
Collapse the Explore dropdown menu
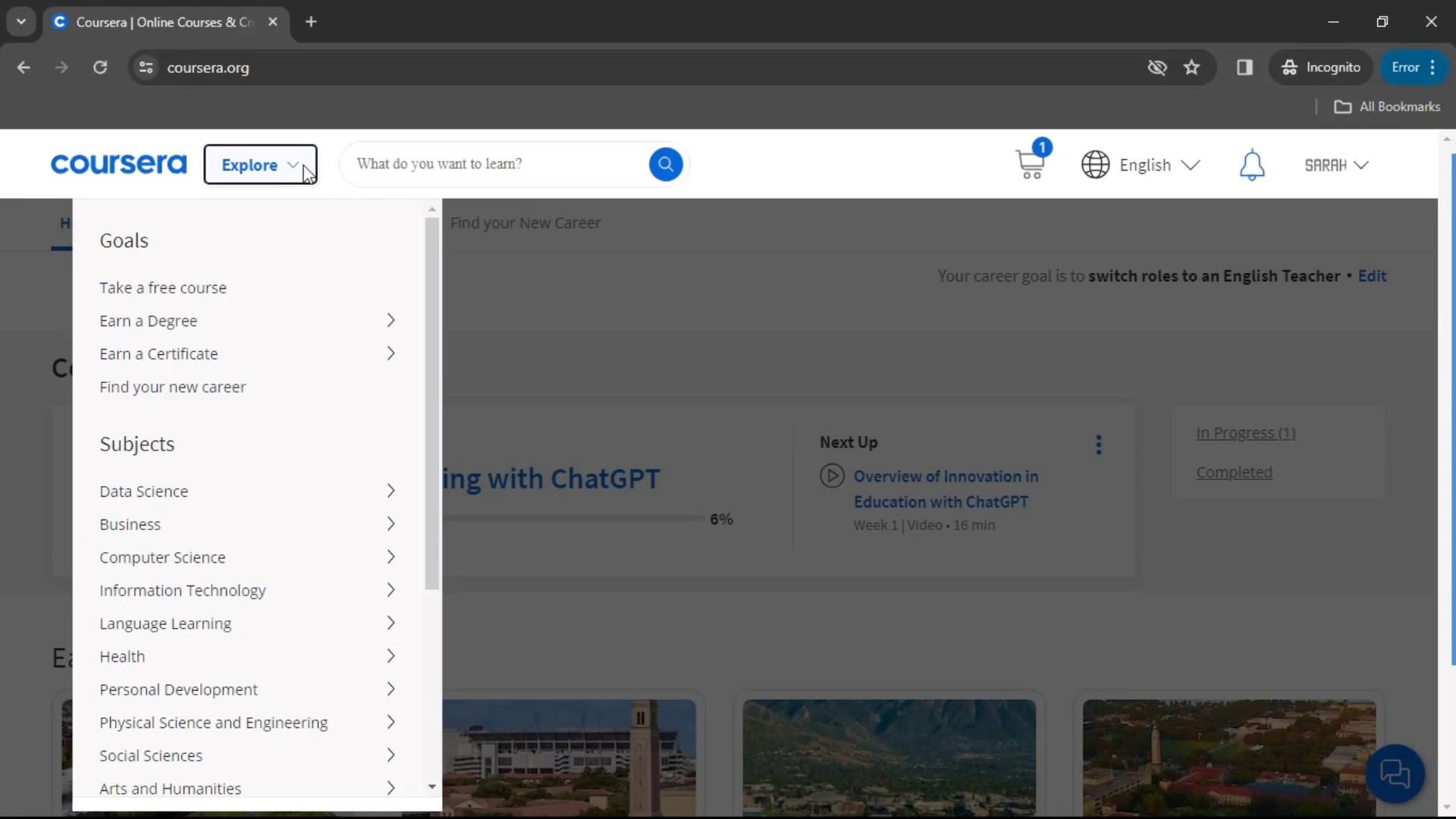point(259,165)
